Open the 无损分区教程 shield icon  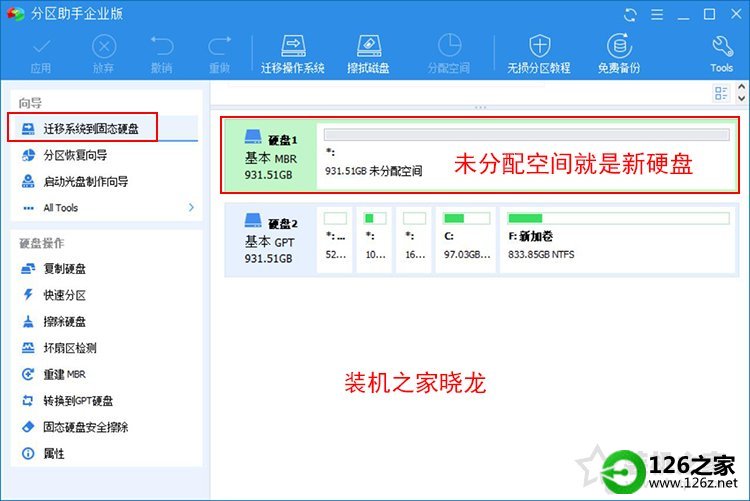point(540,46)
